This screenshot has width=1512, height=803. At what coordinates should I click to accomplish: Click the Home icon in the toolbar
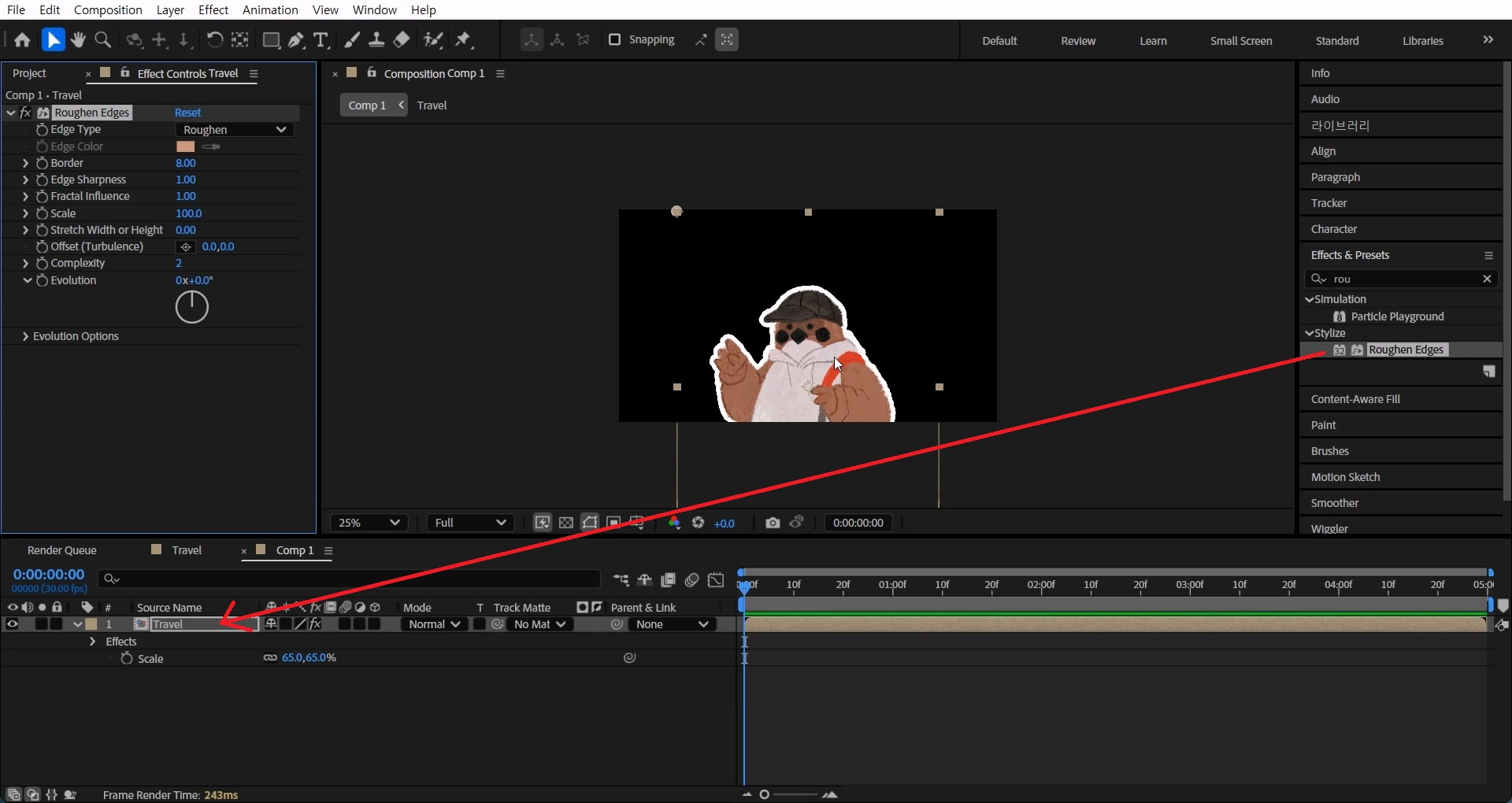[x=22, y=40]
